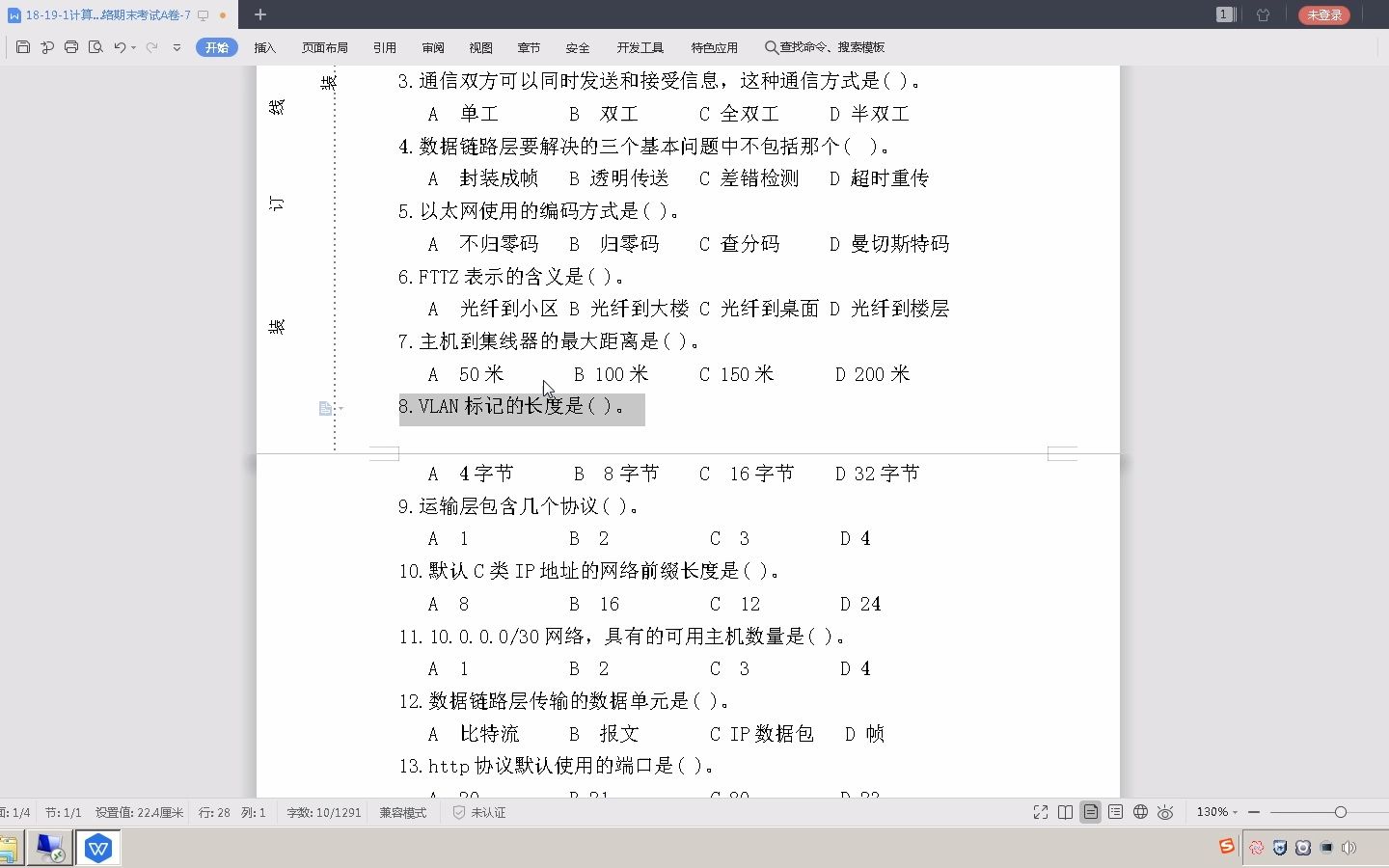Open the computer monitor taskbar icon

coord(49,849)
